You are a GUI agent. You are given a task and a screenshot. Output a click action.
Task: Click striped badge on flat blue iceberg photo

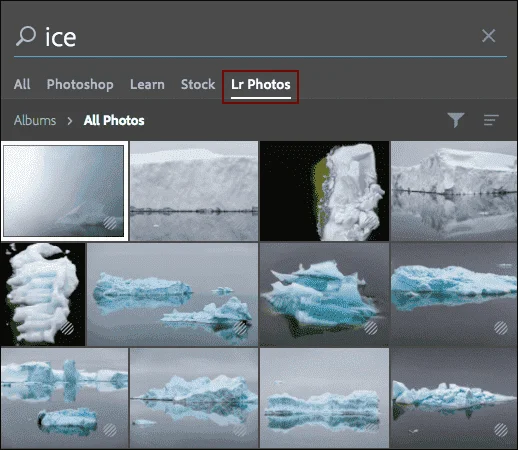click(501, 328)
